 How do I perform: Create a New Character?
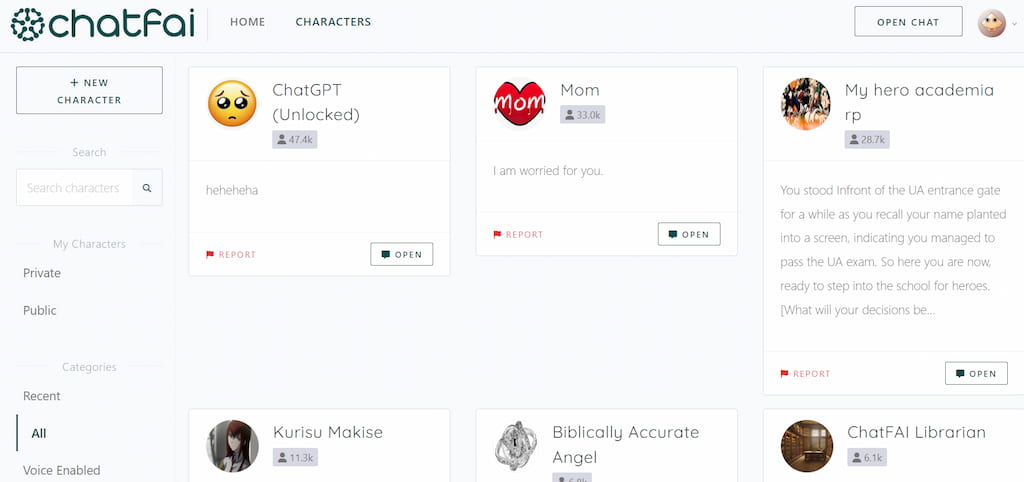click(x=89, y=91)
